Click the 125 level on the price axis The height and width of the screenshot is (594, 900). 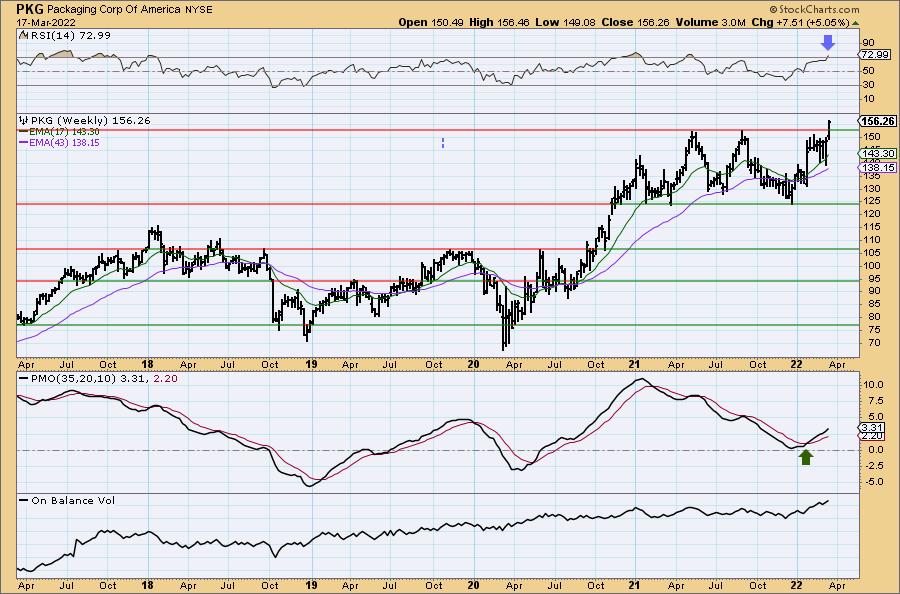(870, 201)
